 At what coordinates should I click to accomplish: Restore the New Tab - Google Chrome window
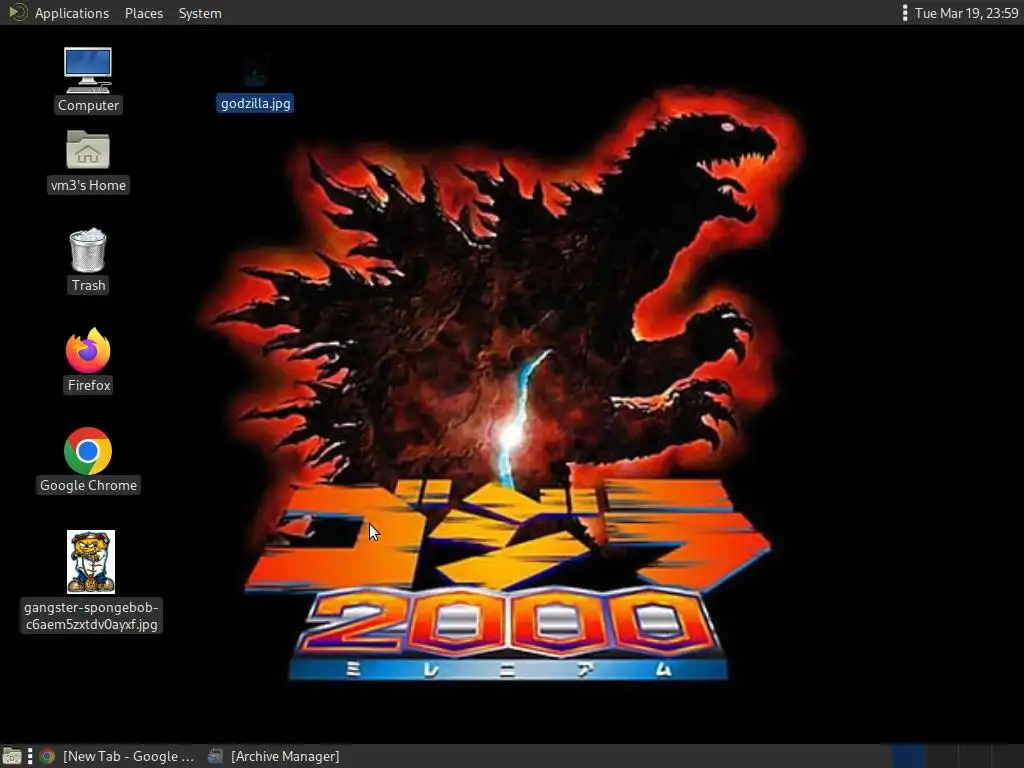click(x=118, y=756)
